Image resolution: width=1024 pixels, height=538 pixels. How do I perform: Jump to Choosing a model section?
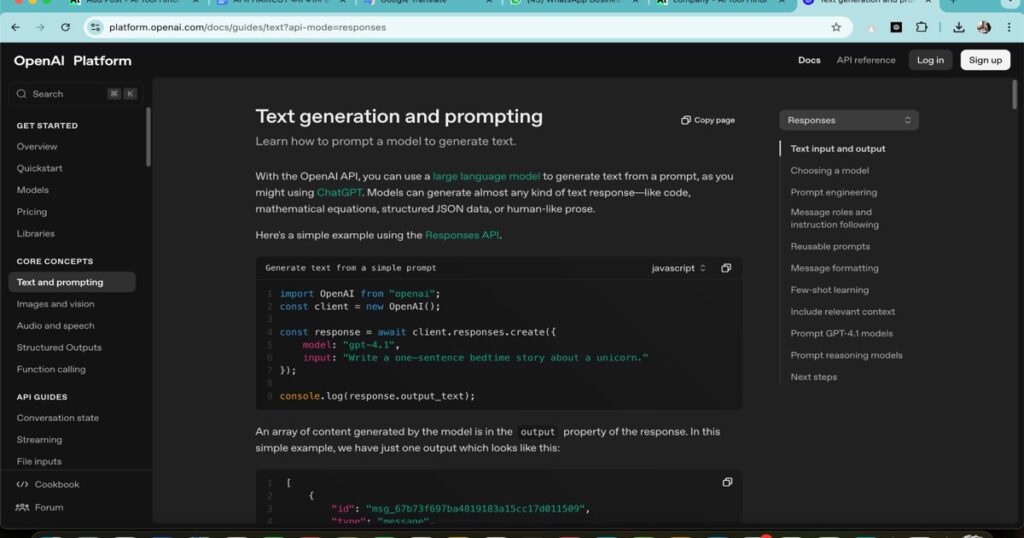click(829, 170)
